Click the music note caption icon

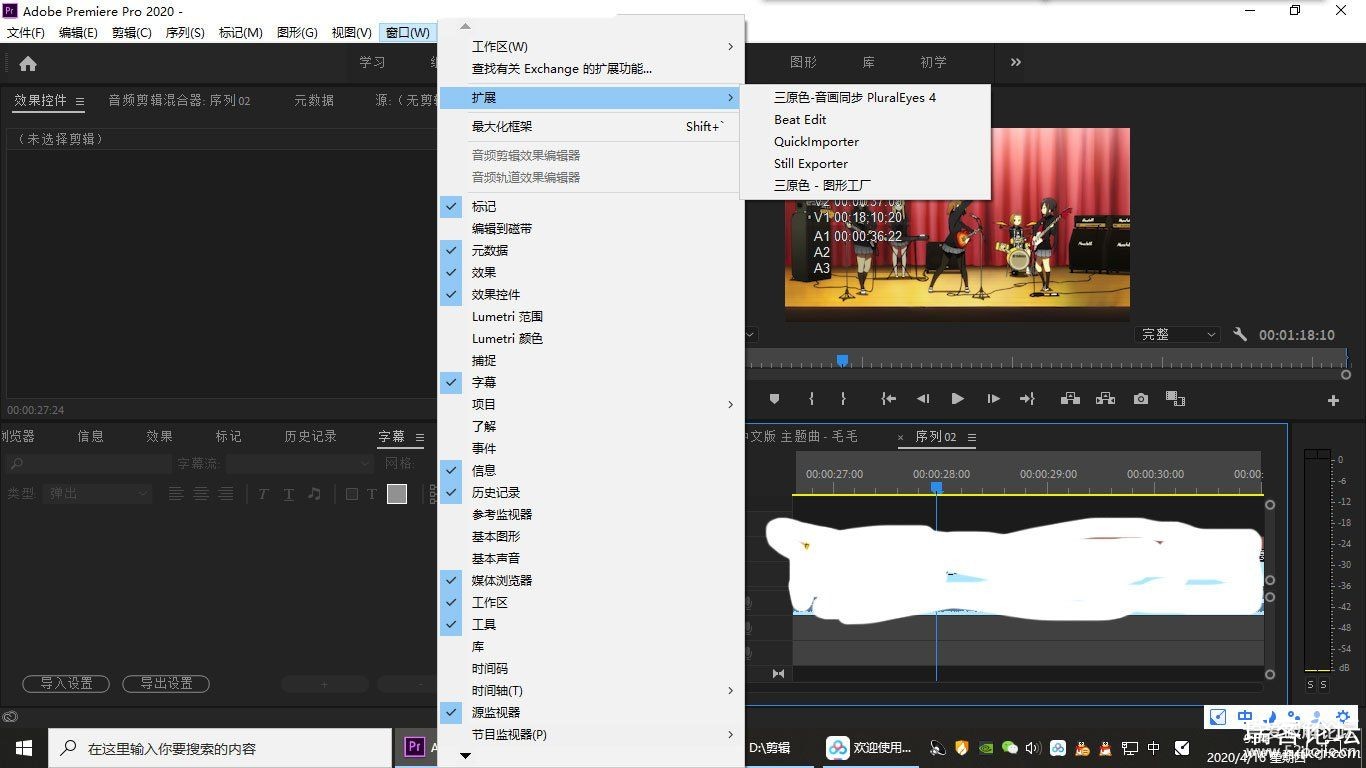pos(314,494)
